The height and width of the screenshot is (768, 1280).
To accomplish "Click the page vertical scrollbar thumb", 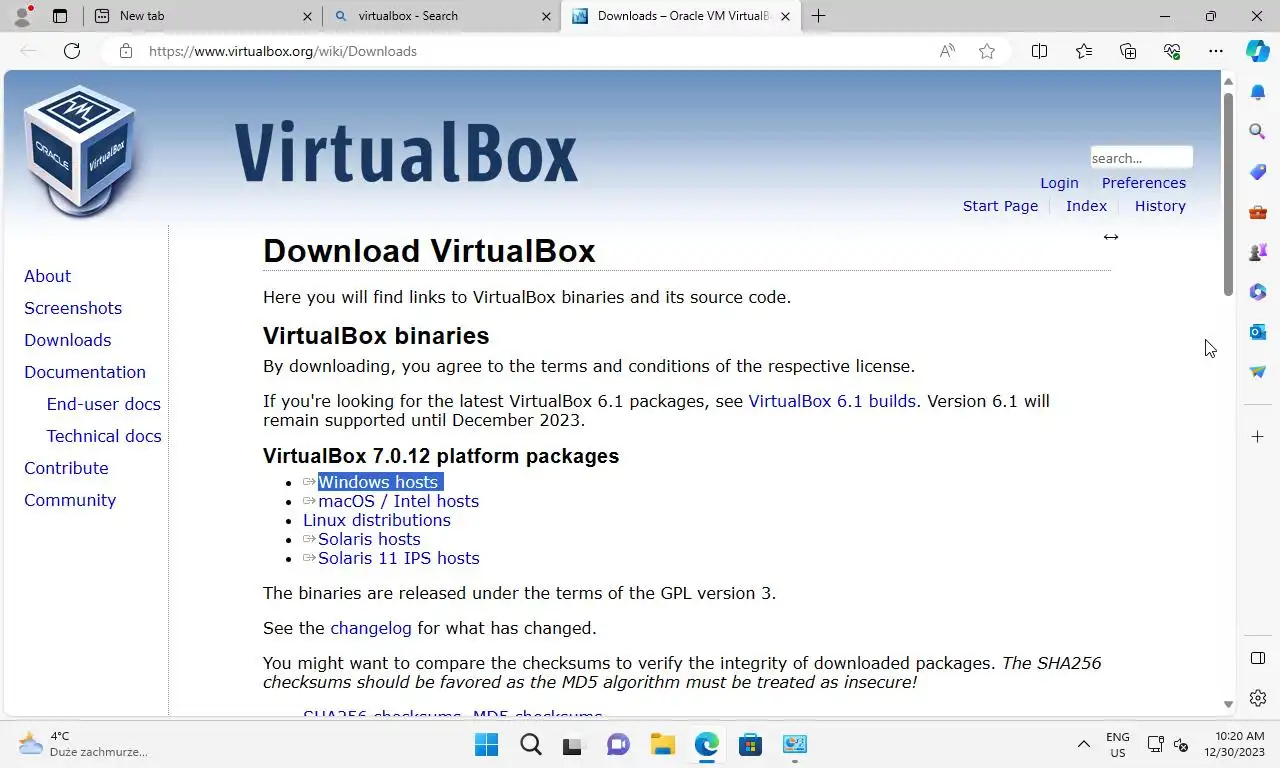I will [1228, 195].
